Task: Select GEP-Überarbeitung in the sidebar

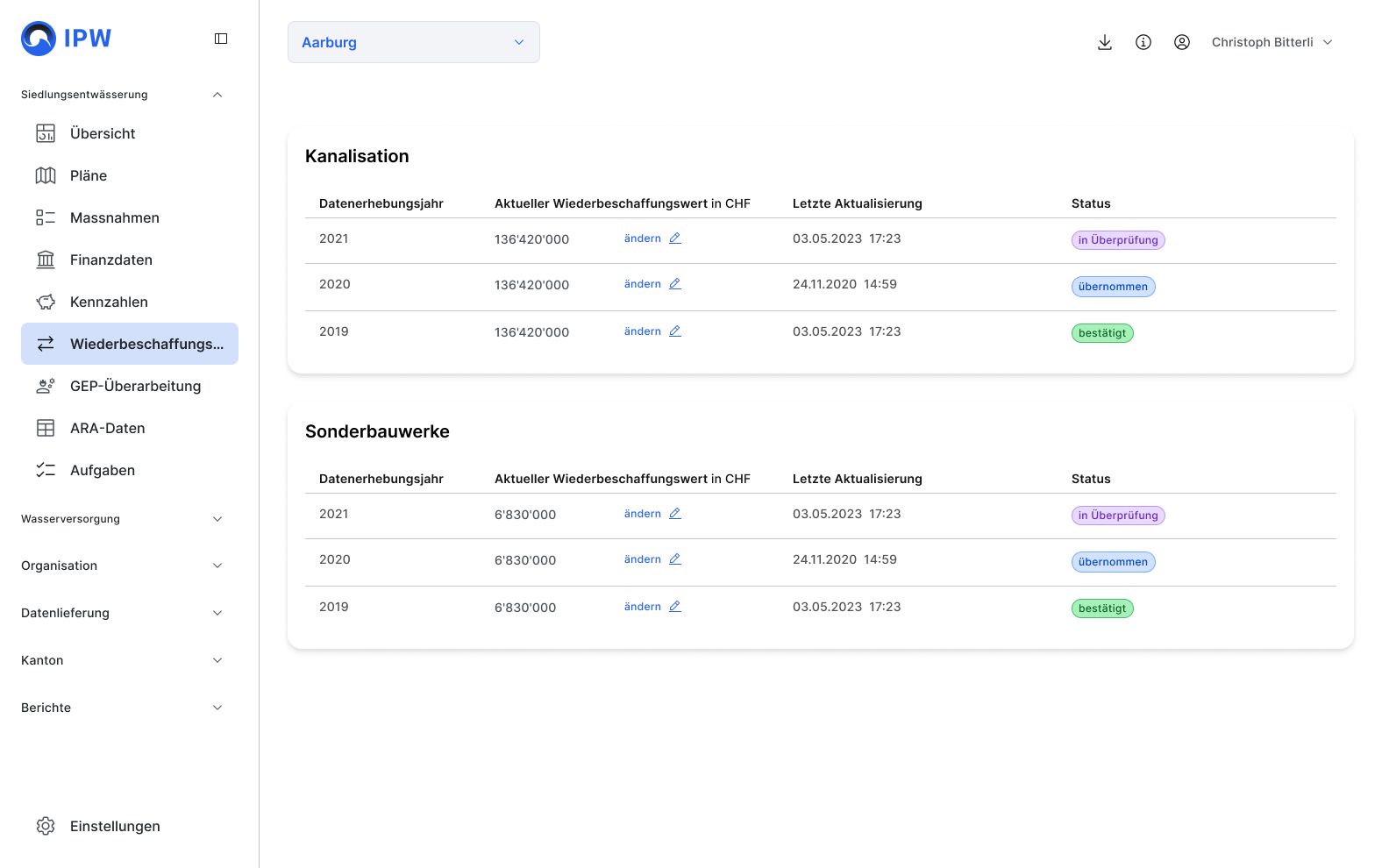Action: tap(135, 386)
